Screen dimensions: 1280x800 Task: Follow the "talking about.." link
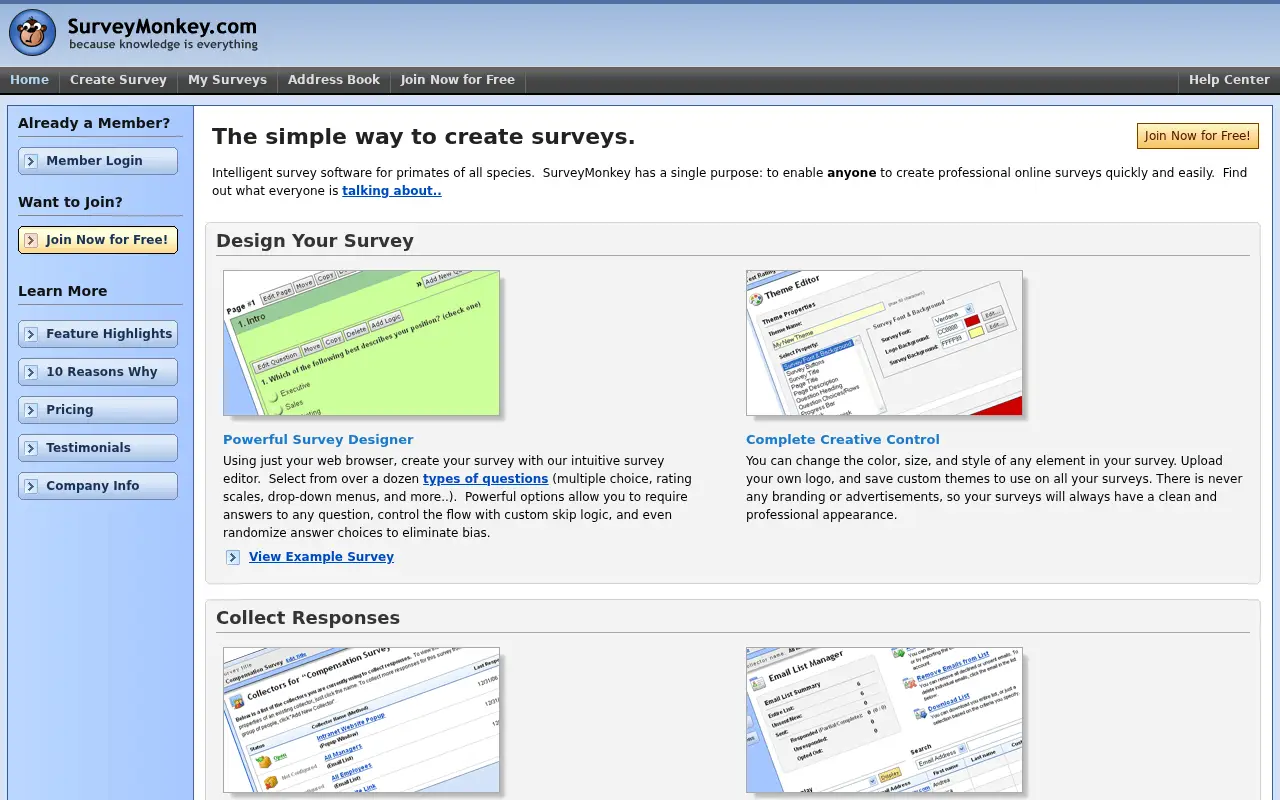pyautogui.click(x=392, y=191)
